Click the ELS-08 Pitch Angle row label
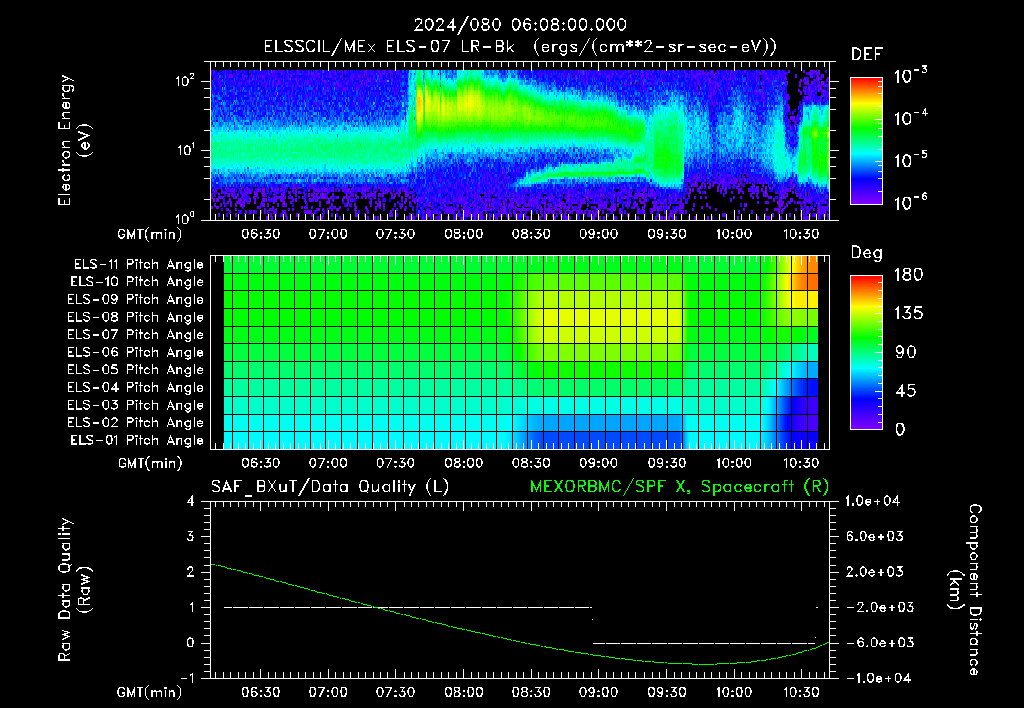 (x=136, y=317)
